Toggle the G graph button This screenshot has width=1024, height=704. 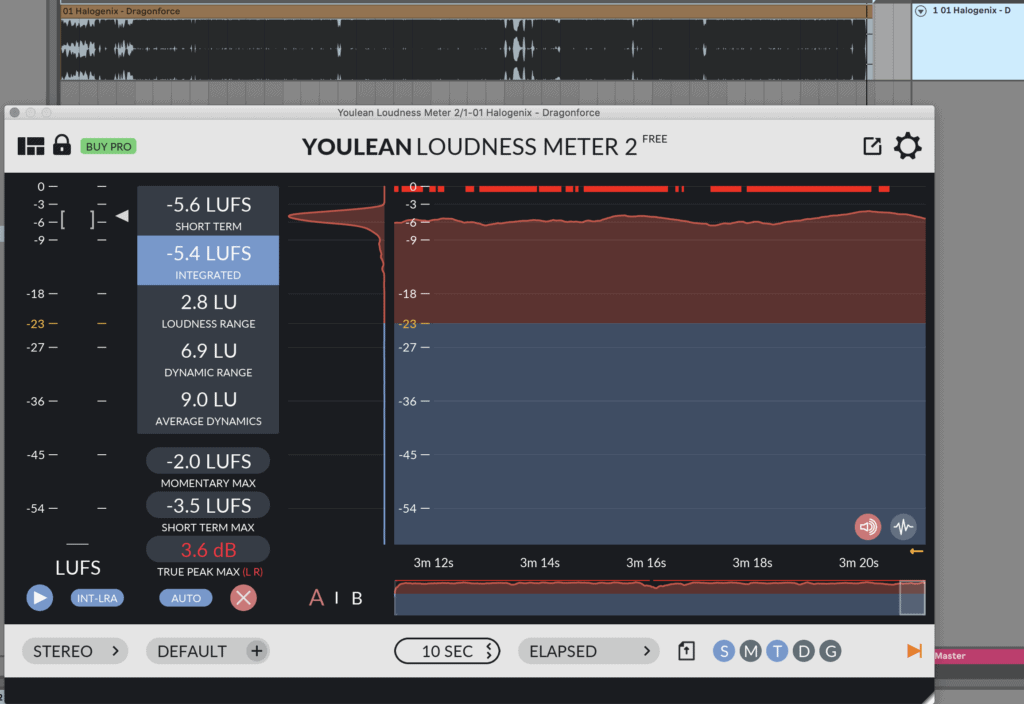click(x=831, y=651)
